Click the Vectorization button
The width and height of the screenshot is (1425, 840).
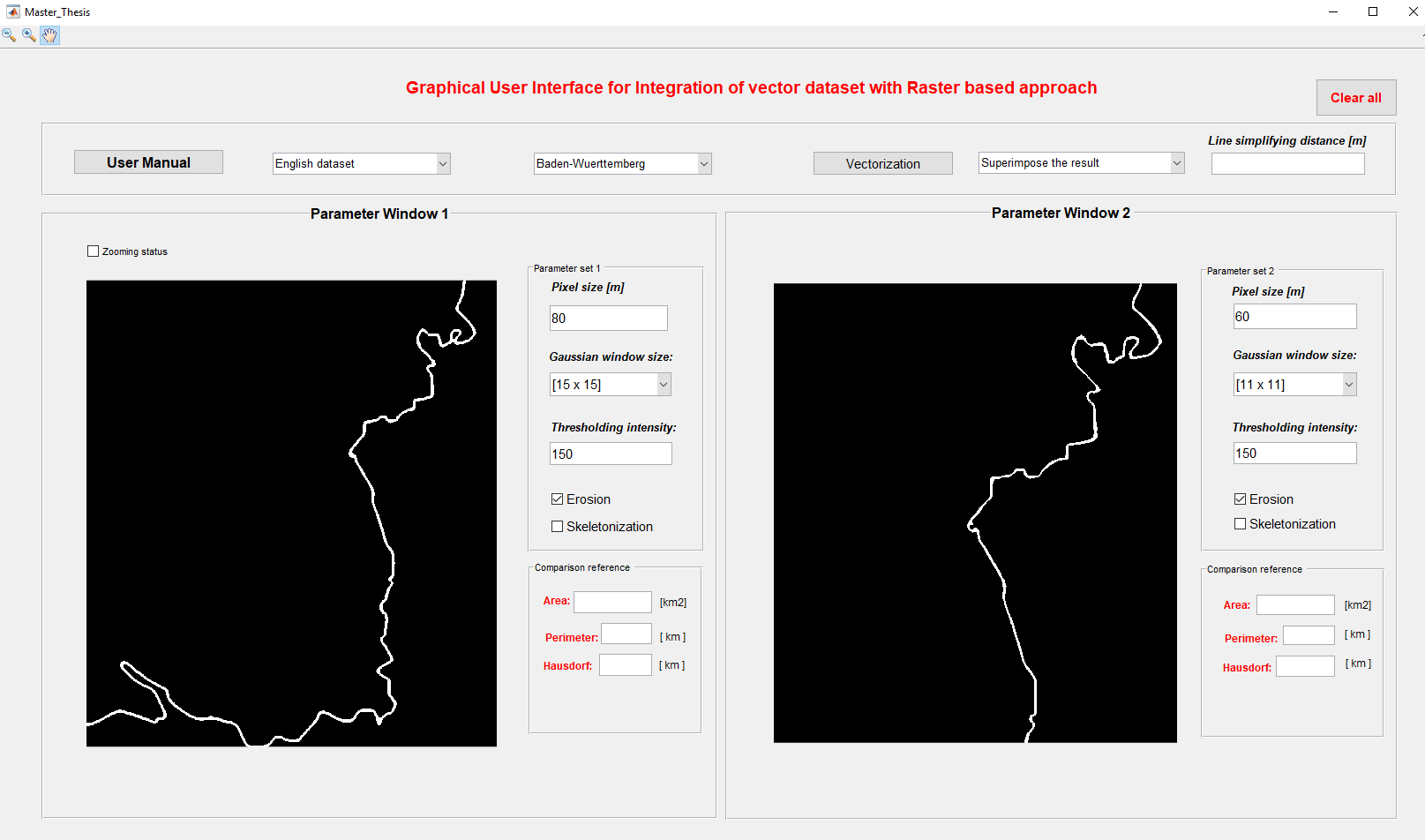pyautogui.click(x=883, y=163)
